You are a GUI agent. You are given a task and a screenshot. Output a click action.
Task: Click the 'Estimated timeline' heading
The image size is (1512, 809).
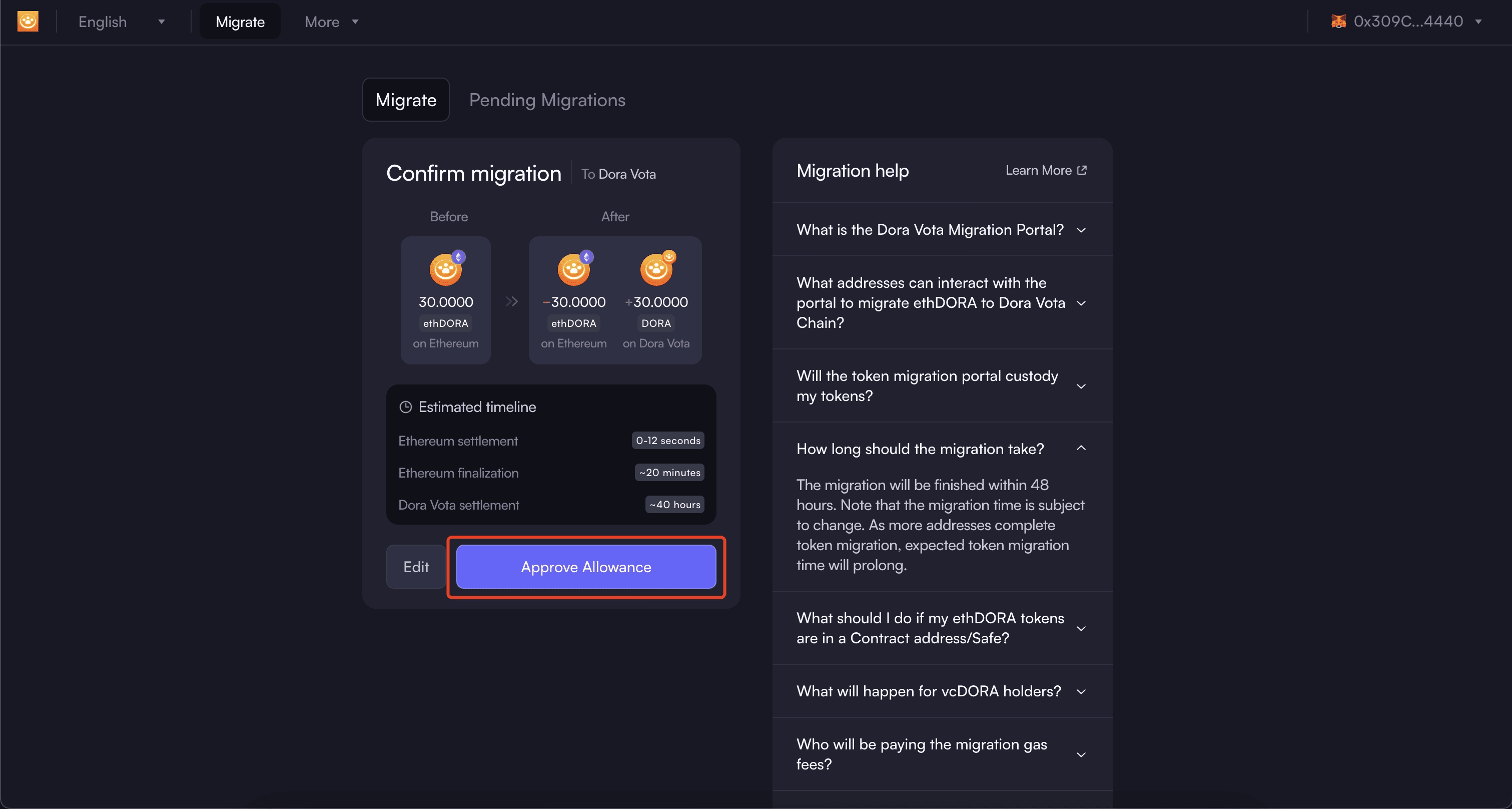(x=477, y=408)
